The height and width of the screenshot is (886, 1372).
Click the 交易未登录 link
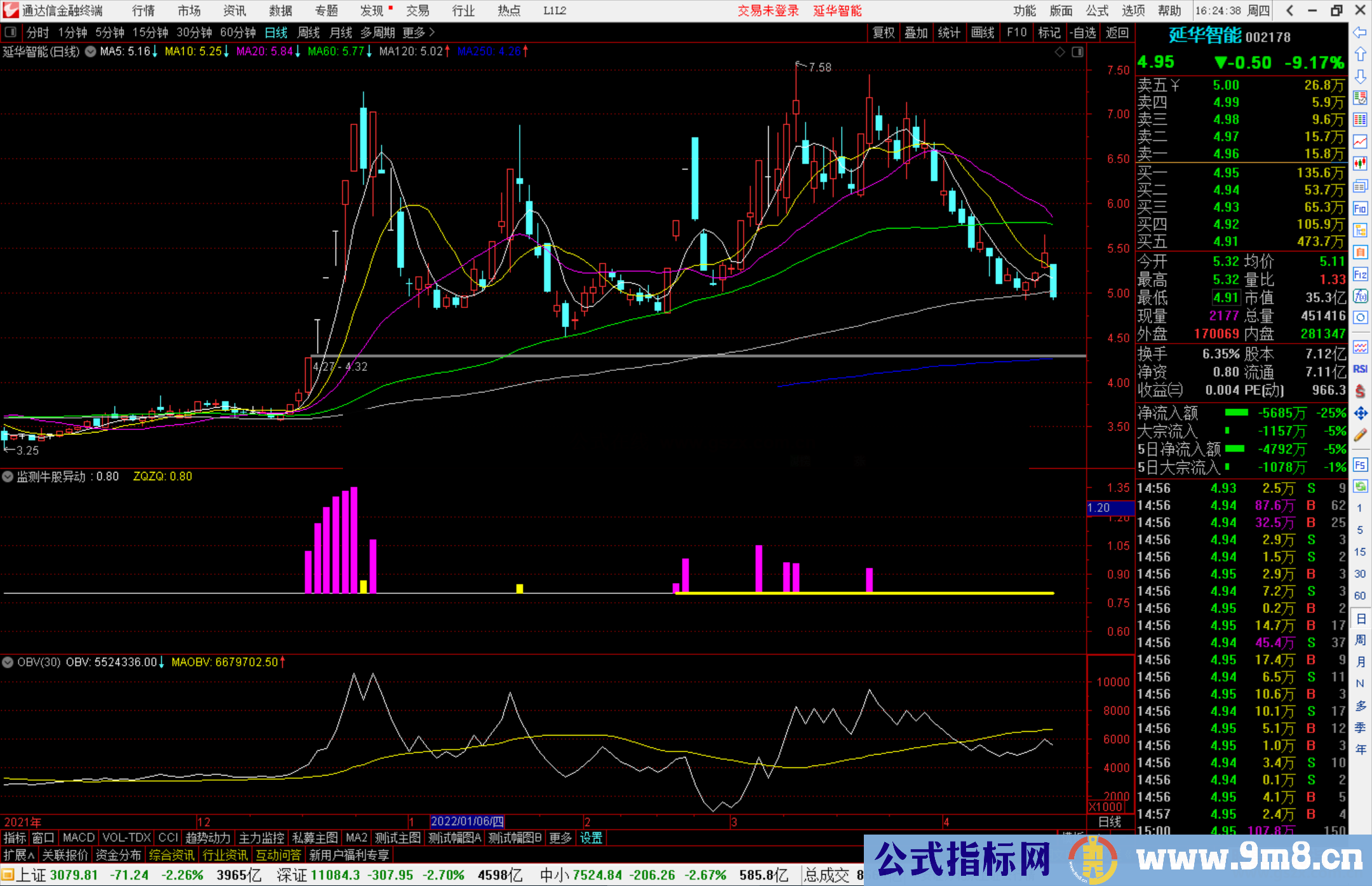click(768, 11)
